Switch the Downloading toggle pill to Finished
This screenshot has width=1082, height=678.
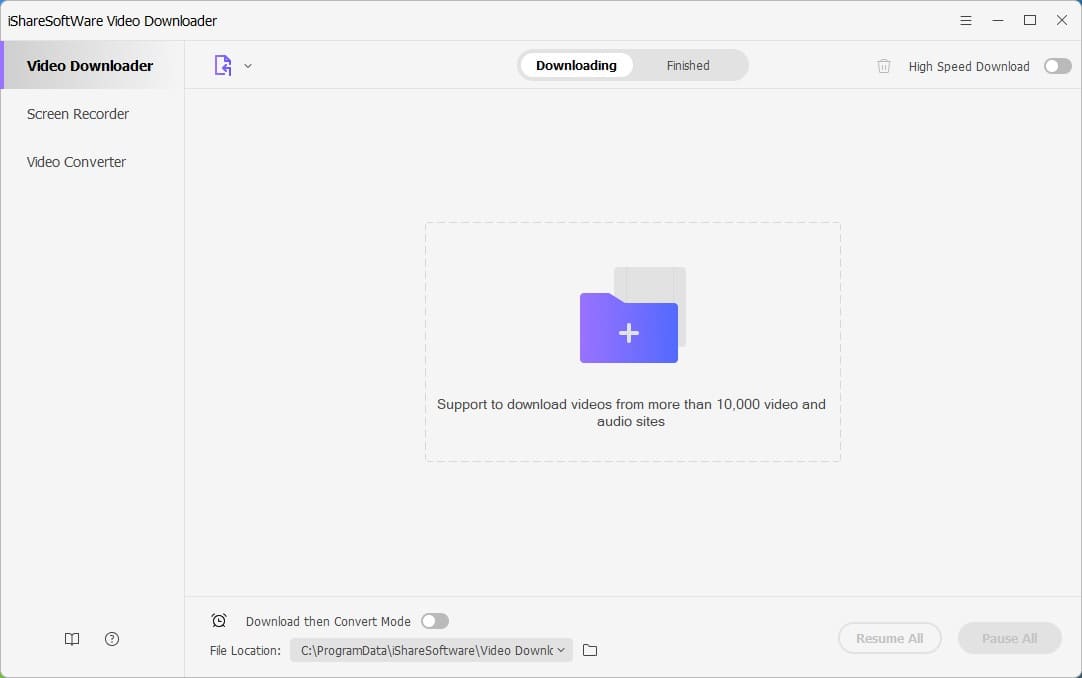coord(688,65)
